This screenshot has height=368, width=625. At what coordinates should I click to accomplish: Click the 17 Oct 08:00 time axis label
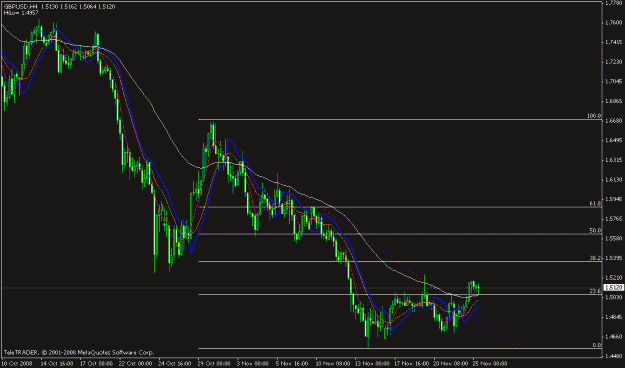tap(96, 364)
